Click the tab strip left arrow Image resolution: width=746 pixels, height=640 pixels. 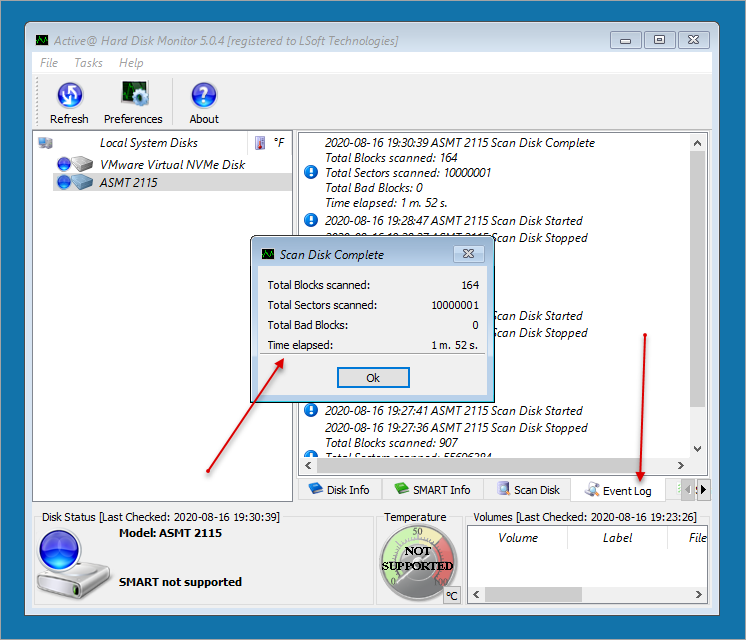coord(688,490)
